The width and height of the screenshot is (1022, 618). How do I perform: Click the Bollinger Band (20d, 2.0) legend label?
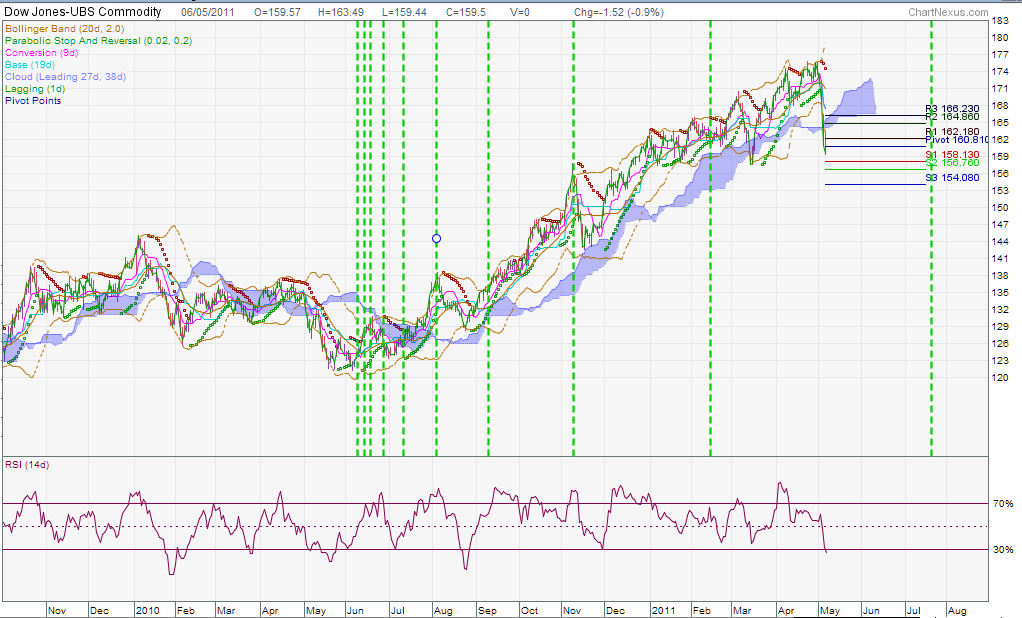(x=65, y=29)
